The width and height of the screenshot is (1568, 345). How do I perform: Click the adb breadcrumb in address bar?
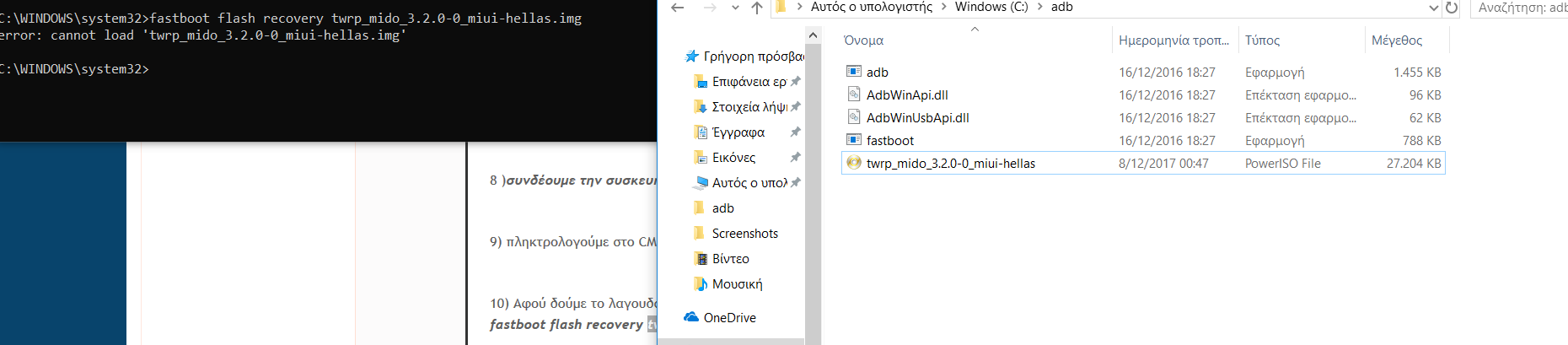click(1062, 7)
